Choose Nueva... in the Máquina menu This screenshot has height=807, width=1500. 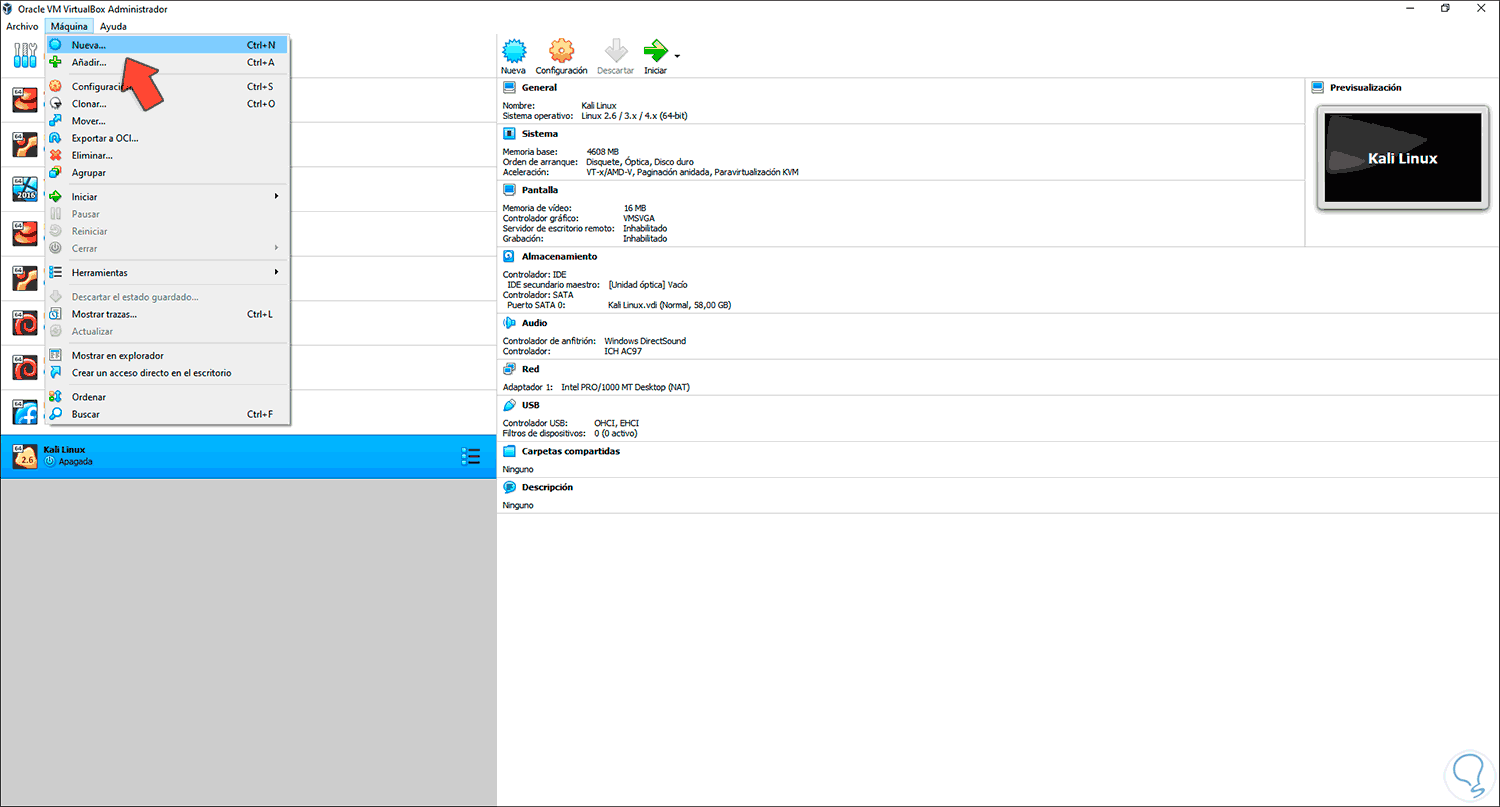coord(167,45)
